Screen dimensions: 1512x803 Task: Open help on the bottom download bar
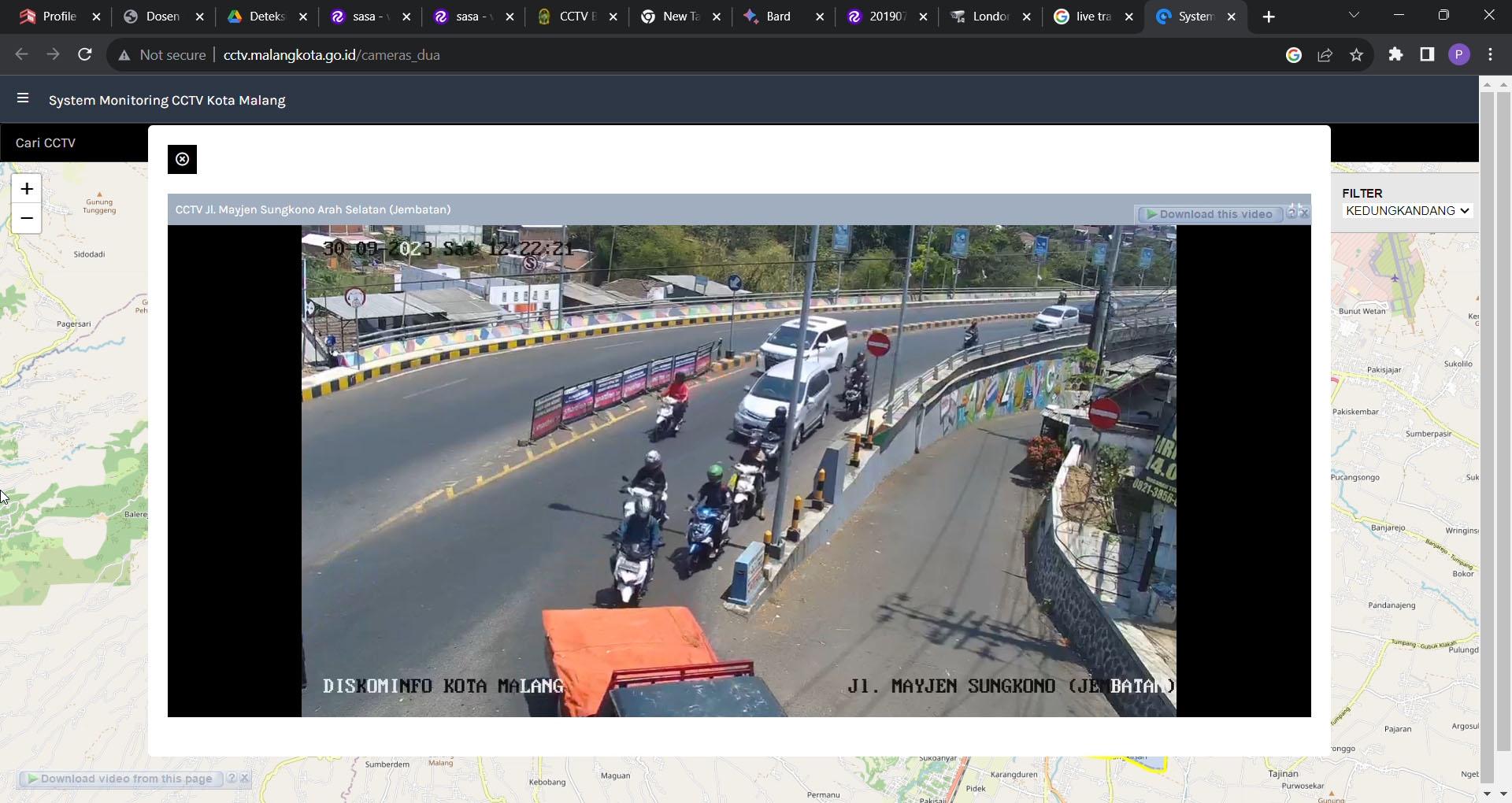click(232, 778)
